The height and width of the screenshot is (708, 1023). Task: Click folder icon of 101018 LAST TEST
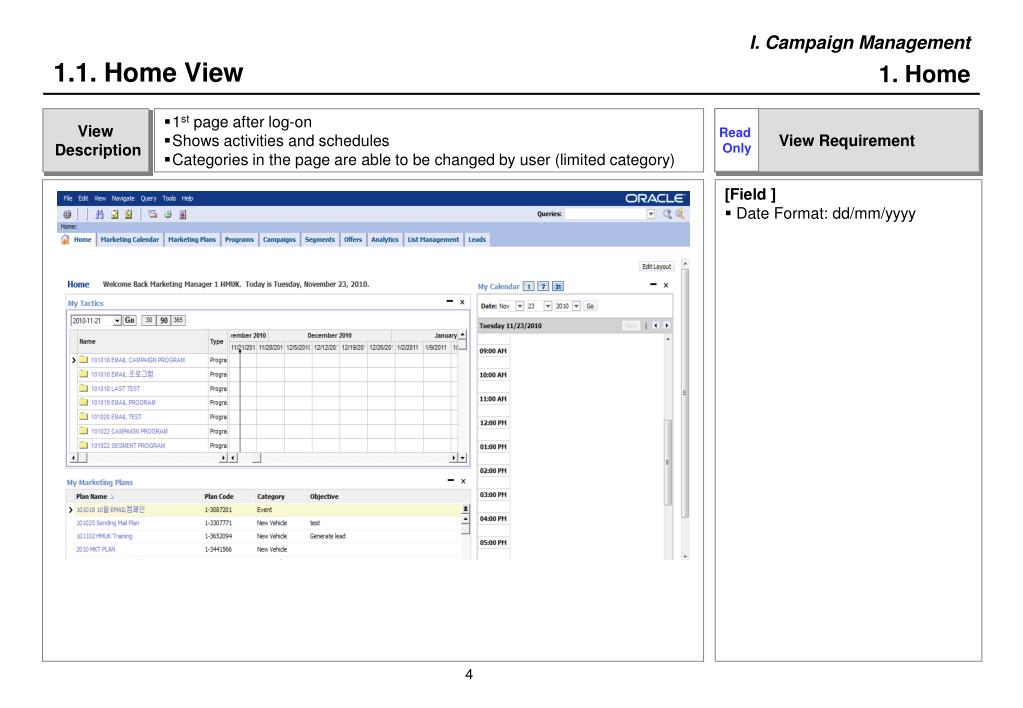(x=84, y=388)
